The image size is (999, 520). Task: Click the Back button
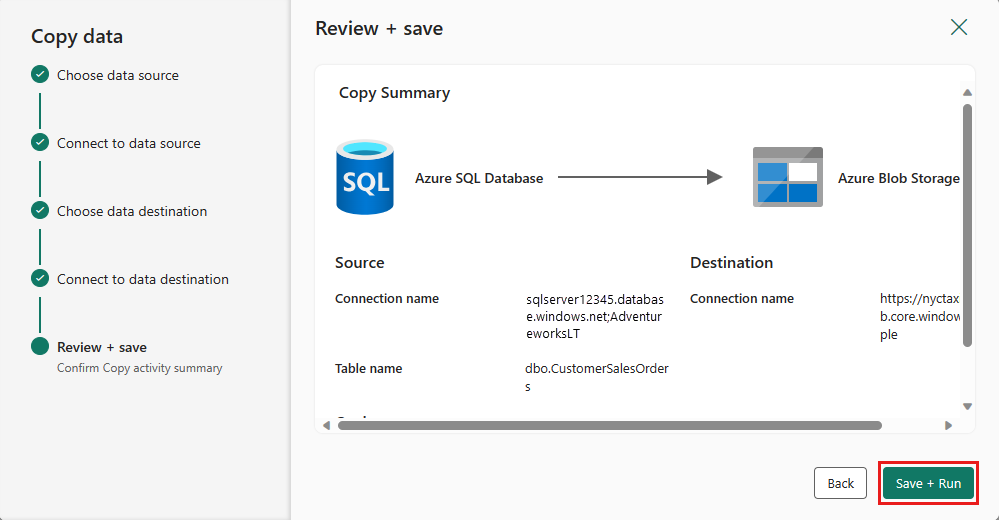pyautogui.click(x=840, y=483)
